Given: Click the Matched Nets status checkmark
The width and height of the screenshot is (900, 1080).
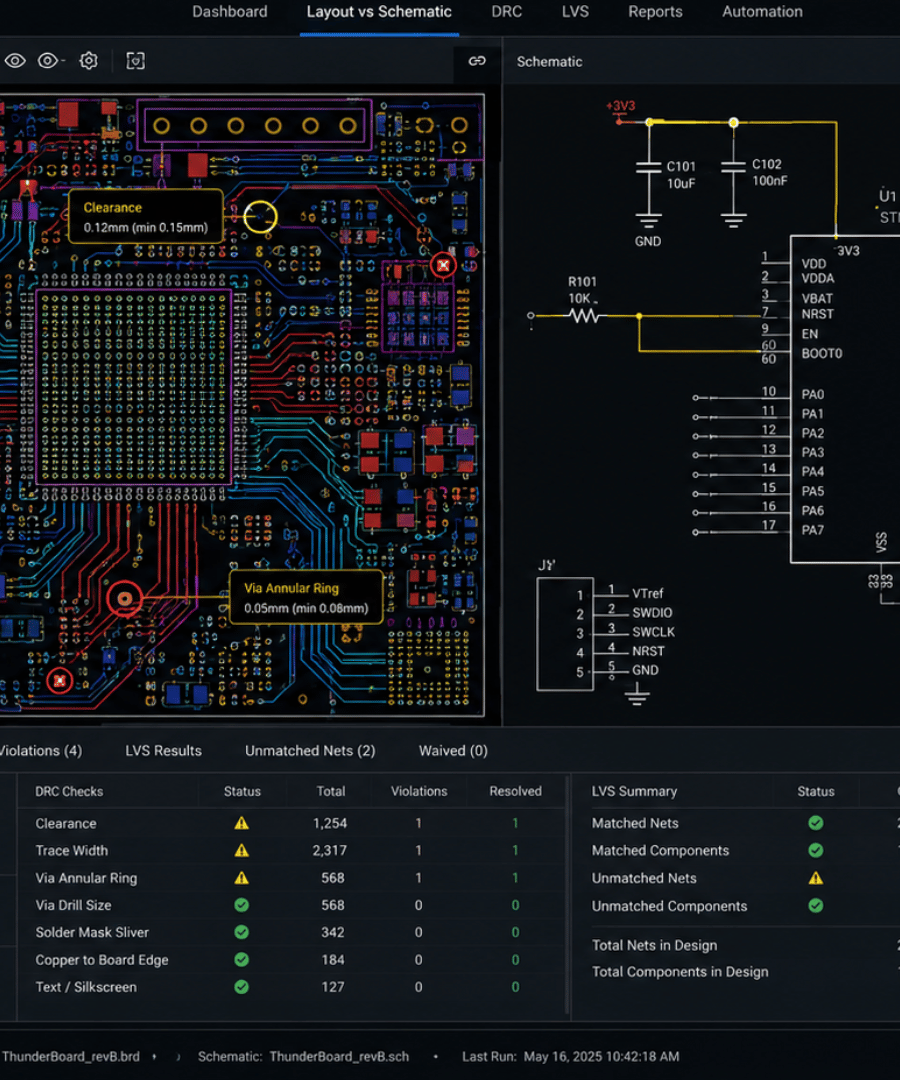Looking at the screenshot, I should click(816, 823).
